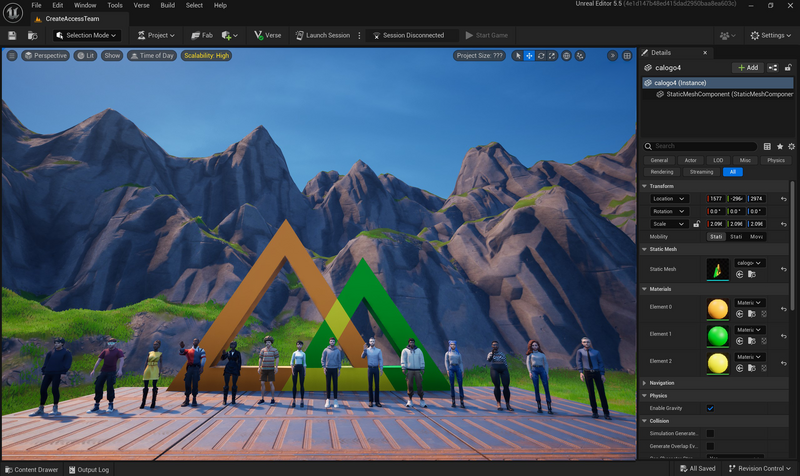Open the quick add content dropdown
This screenshot has width=800, height=476.
pos(229,35)
